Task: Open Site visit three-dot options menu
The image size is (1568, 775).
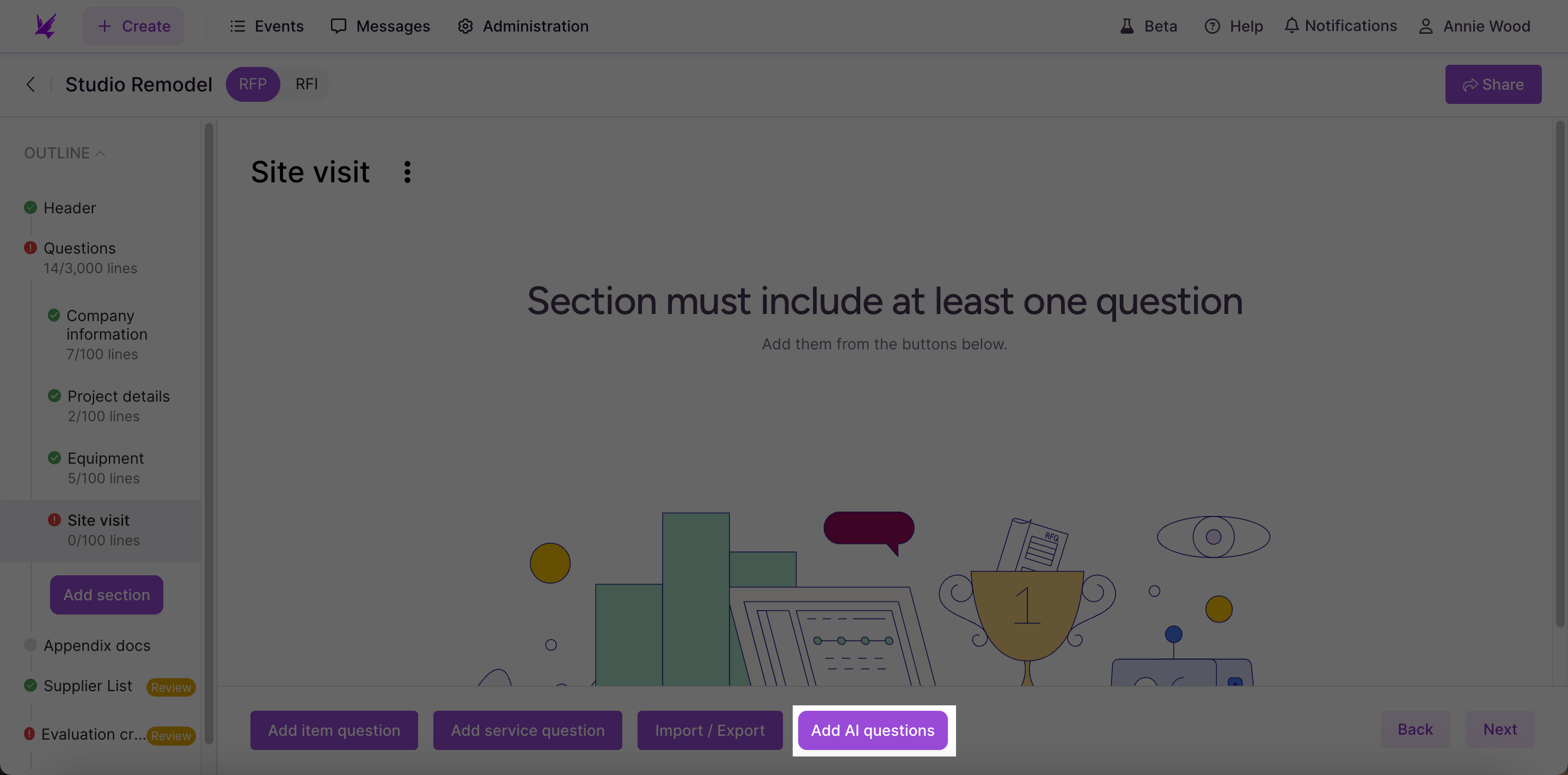Action: click(407, 172)
